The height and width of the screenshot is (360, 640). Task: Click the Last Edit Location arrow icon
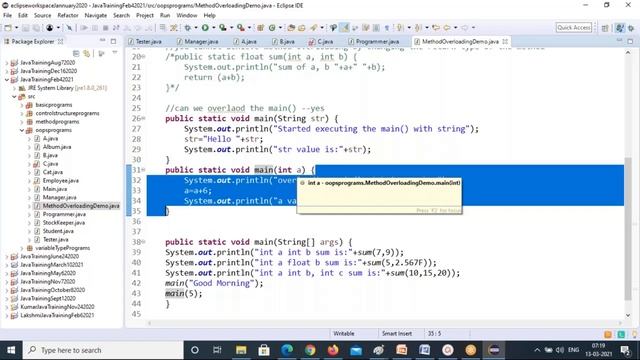[436, 28]
